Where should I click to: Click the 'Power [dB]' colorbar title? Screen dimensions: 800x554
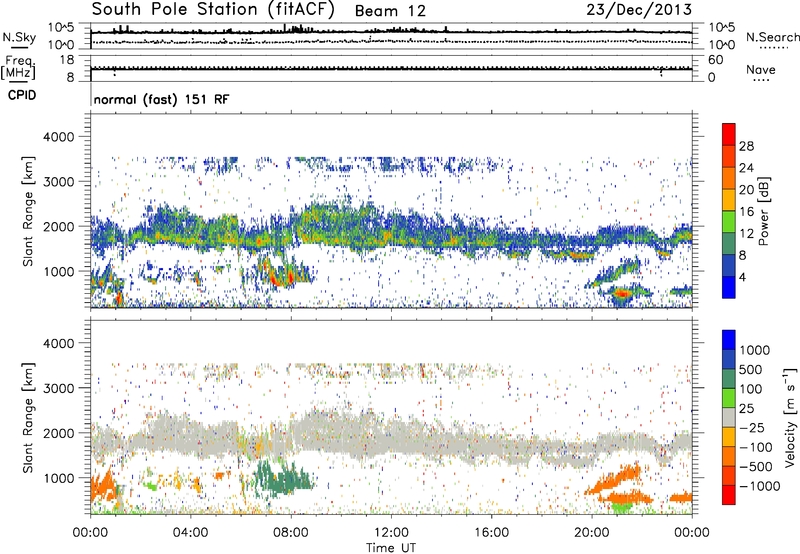click(x=763, y=211)
